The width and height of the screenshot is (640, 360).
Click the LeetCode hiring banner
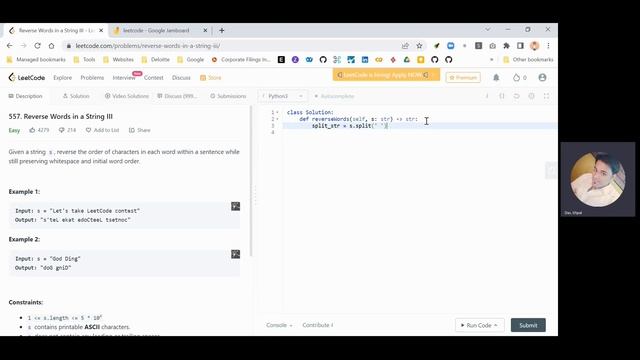[386, 75]
